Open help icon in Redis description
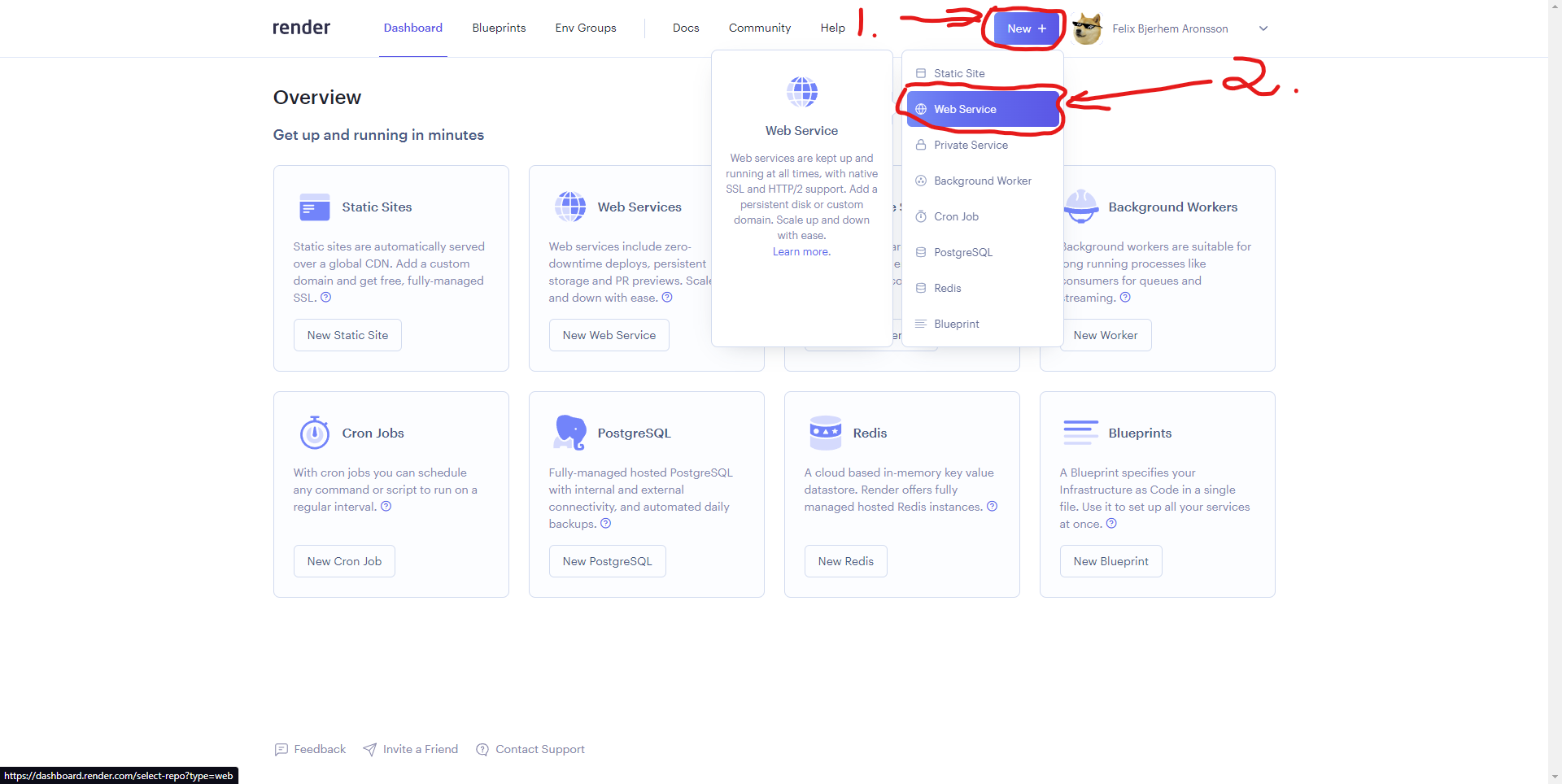 coord(992,507)
